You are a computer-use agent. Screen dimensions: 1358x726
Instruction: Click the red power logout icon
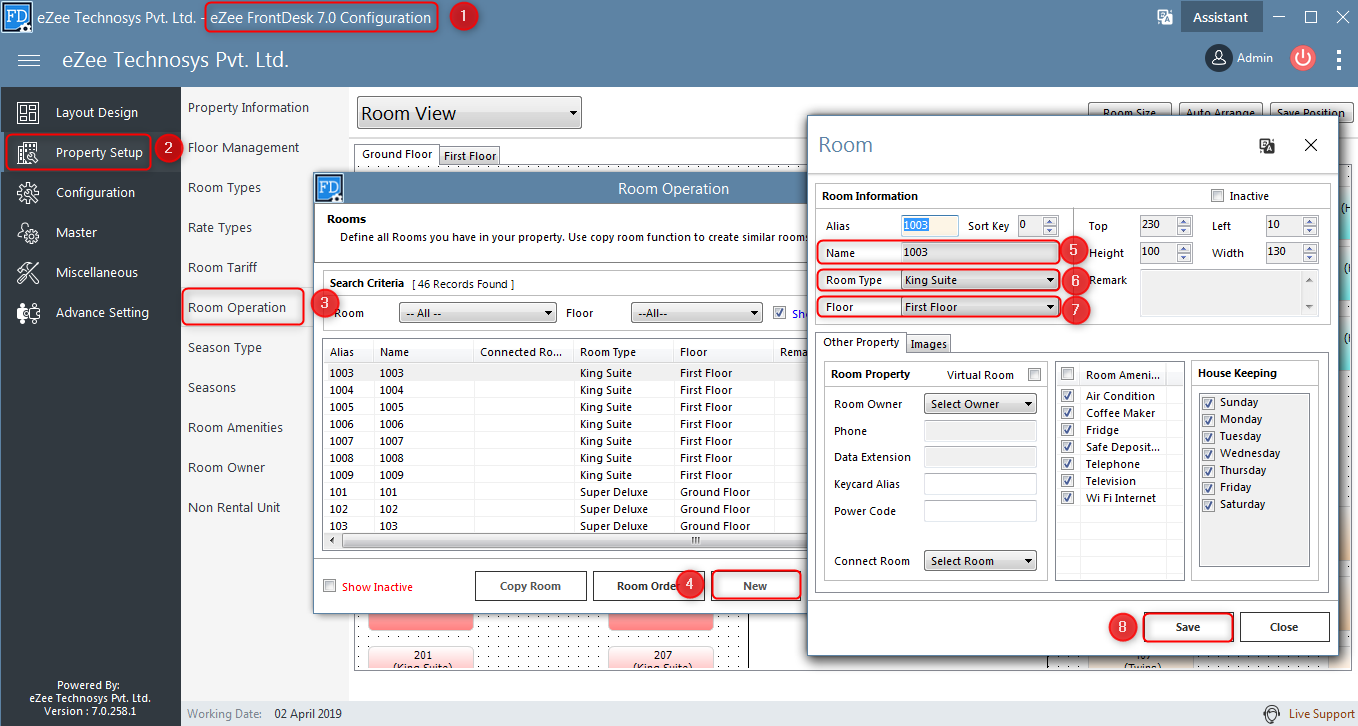(x=1302, y=58)
